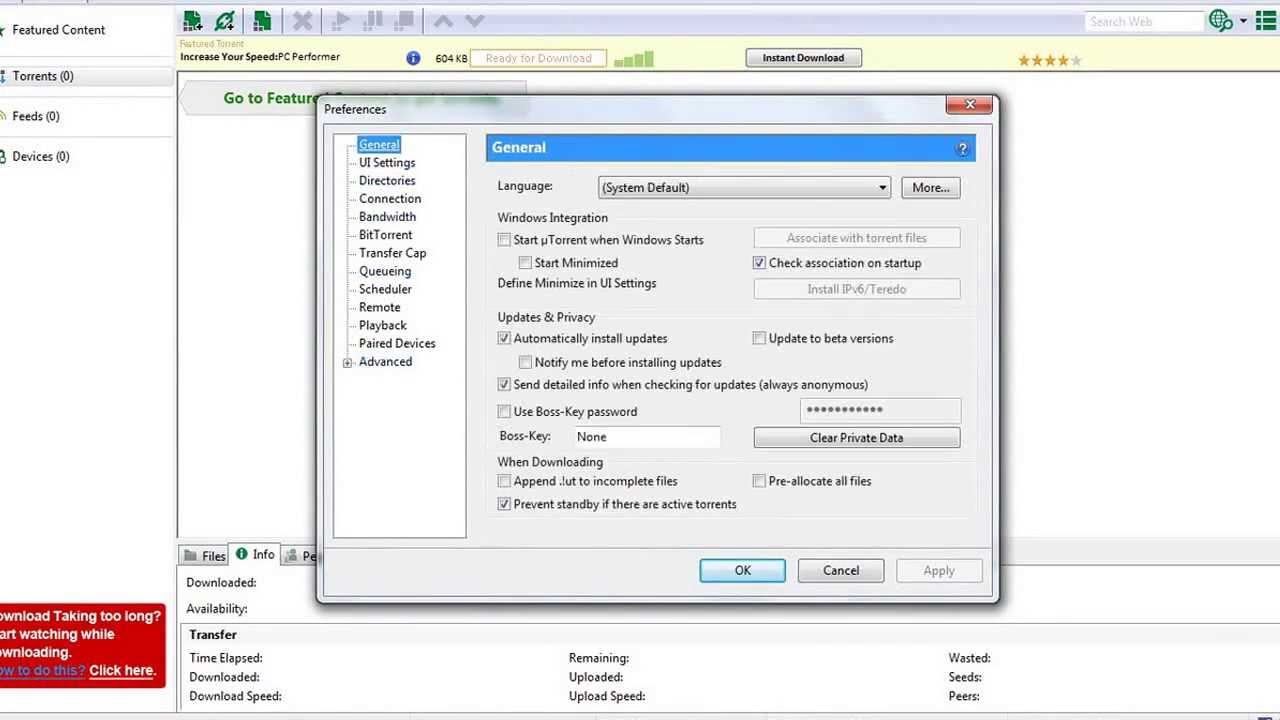This screenshot has width=1280, height=720.
Task: Click the Boss-Key hotkey field showing None
Action: coord(647,437)
